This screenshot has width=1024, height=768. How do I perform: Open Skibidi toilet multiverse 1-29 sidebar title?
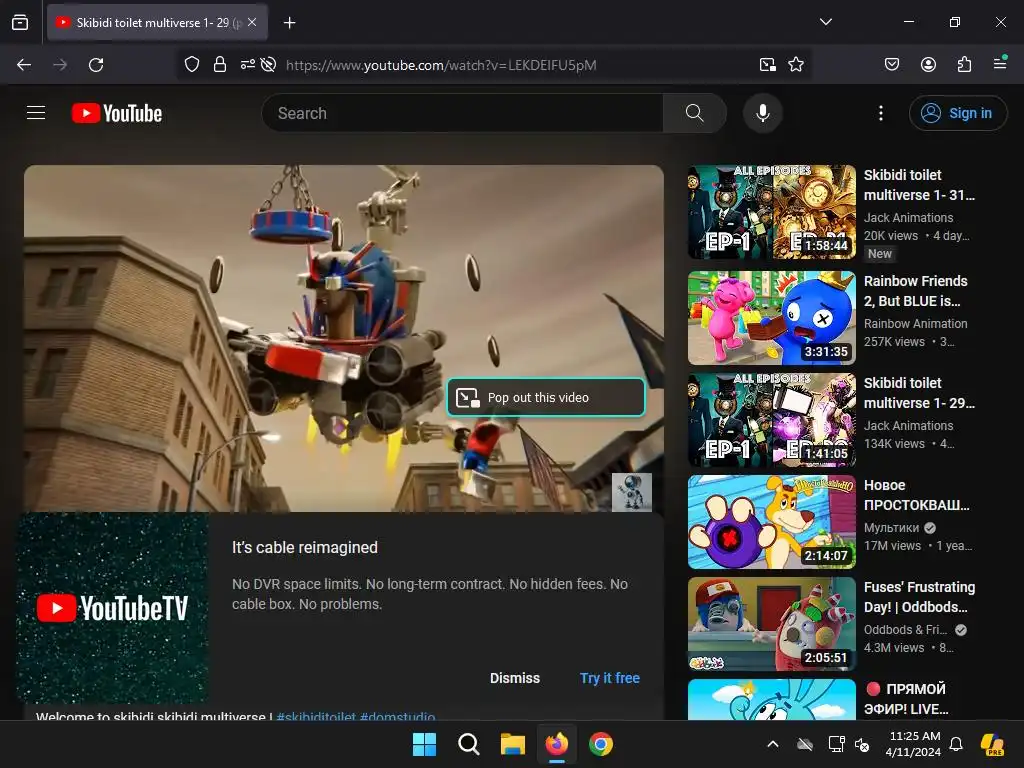point(919,392)
